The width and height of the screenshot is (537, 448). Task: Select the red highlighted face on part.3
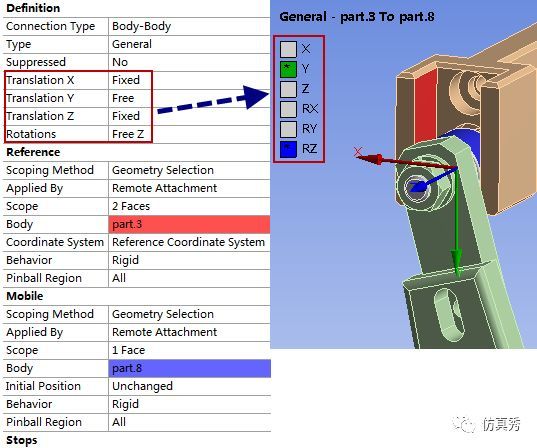coord(425,106)
